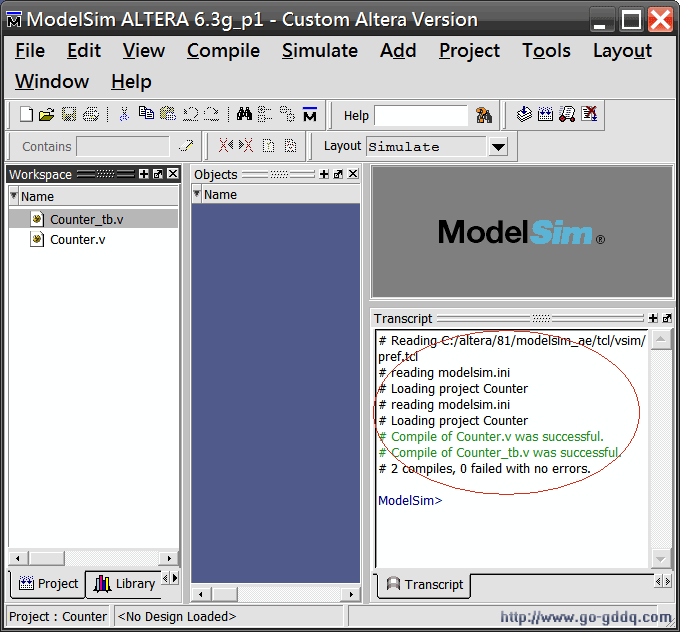The width and height of the screenshot is (680, 632).
Task: Click the Copy icon in toolbar
Action: coord(146,115)
